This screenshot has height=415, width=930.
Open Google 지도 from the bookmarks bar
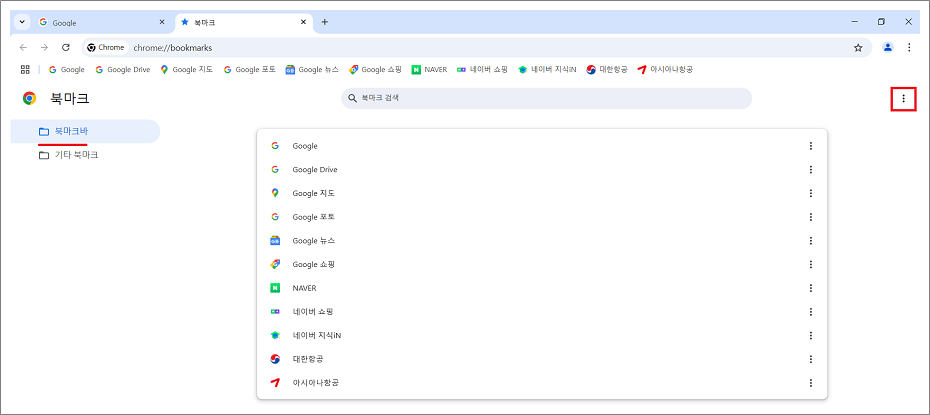click(185, 69)
